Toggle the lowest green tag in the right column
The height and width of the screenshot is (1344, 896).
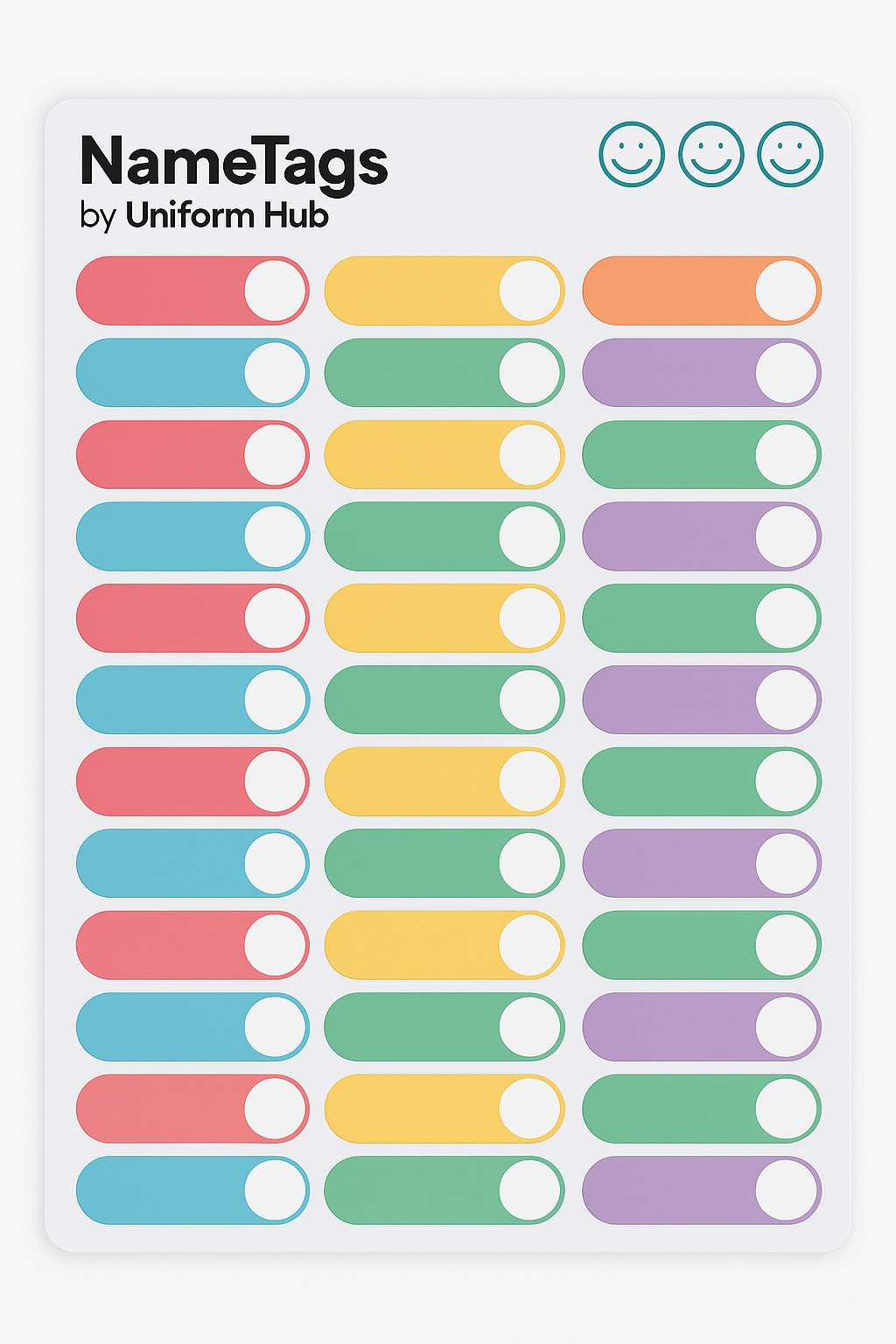pos(702,1108)
